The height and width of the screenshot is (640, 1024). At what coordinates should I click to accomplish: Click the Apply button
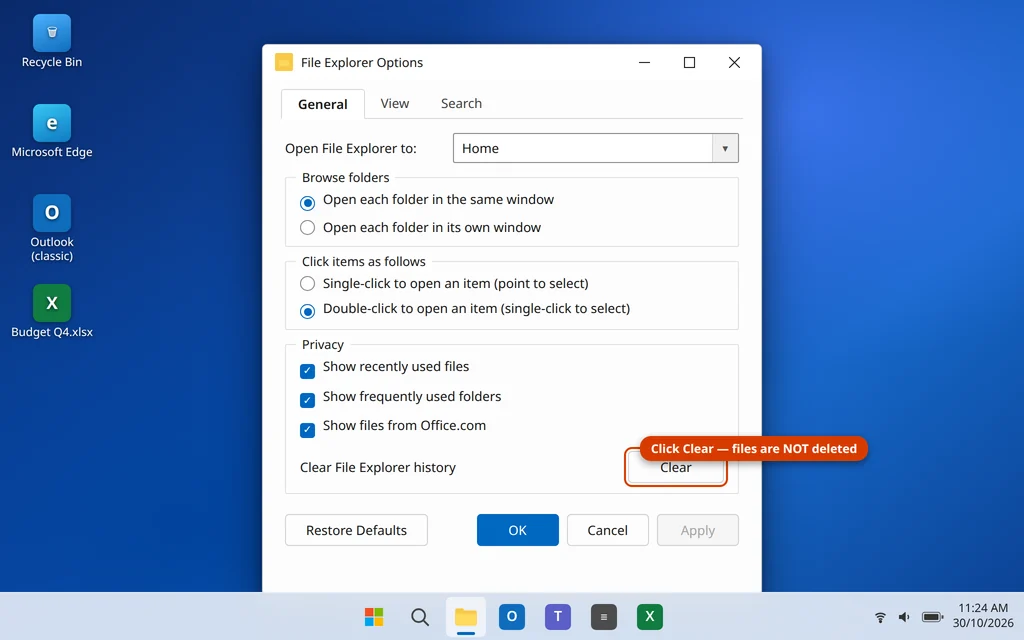(697, 530)
